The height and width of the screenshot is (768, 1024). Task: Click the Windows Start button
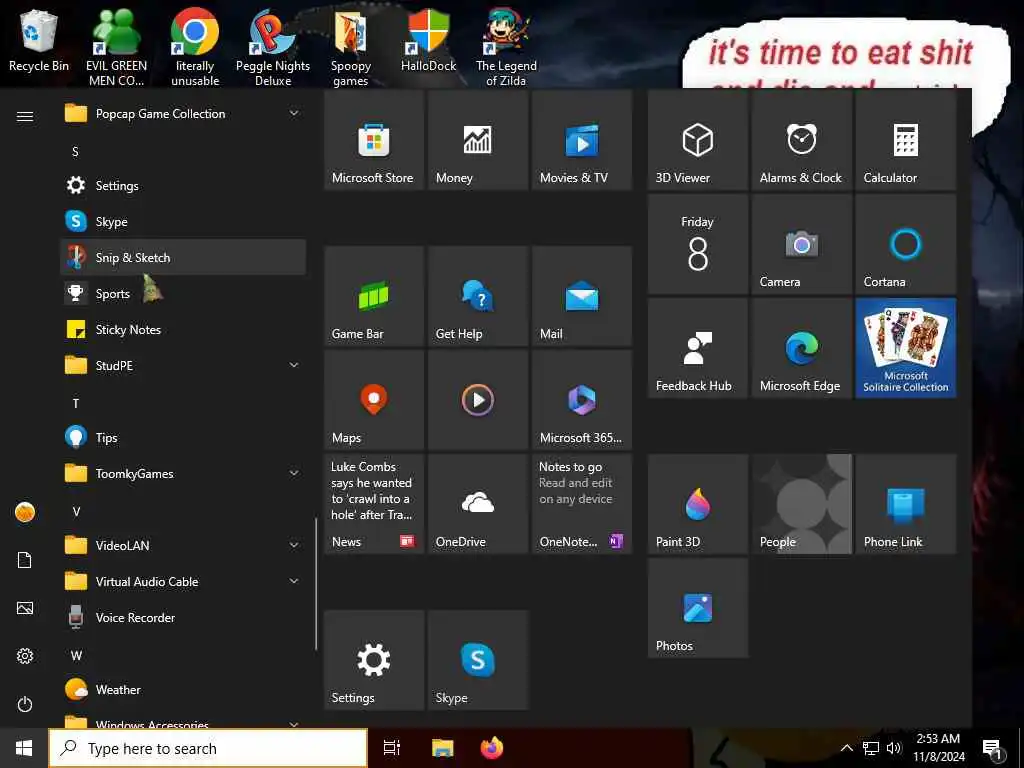(x=24, y=748)
